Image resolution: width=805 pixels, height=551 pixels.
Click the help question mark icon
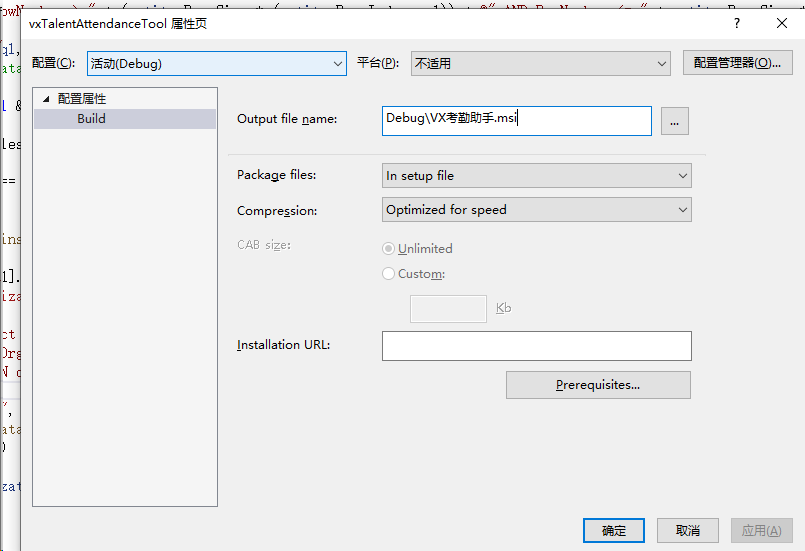737,23
